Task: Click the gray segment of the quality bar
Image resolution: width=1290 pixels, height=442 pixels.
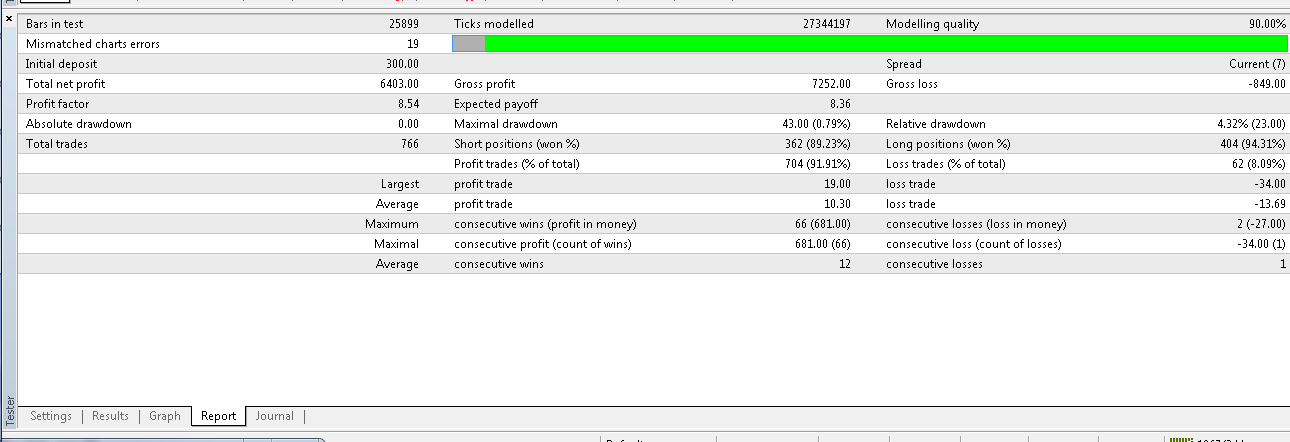Action: [x=469, y=44]
